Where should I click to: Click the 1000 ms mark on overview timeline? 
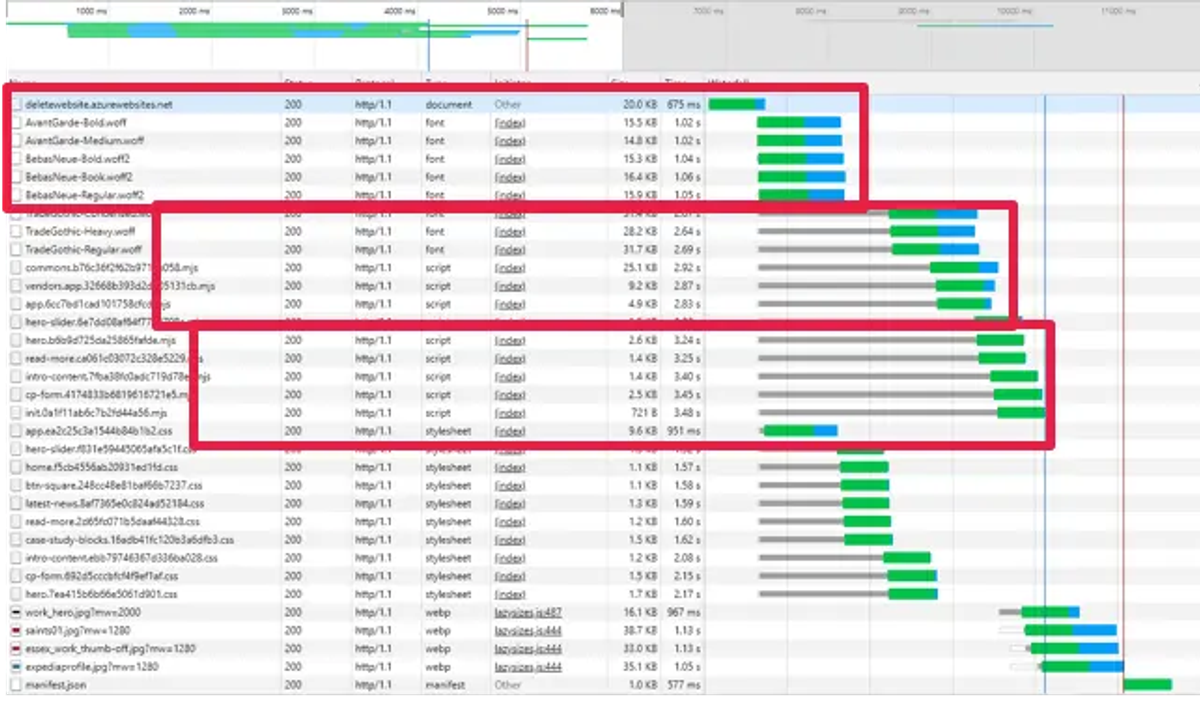pyautogui.click(x=91, y=10)
